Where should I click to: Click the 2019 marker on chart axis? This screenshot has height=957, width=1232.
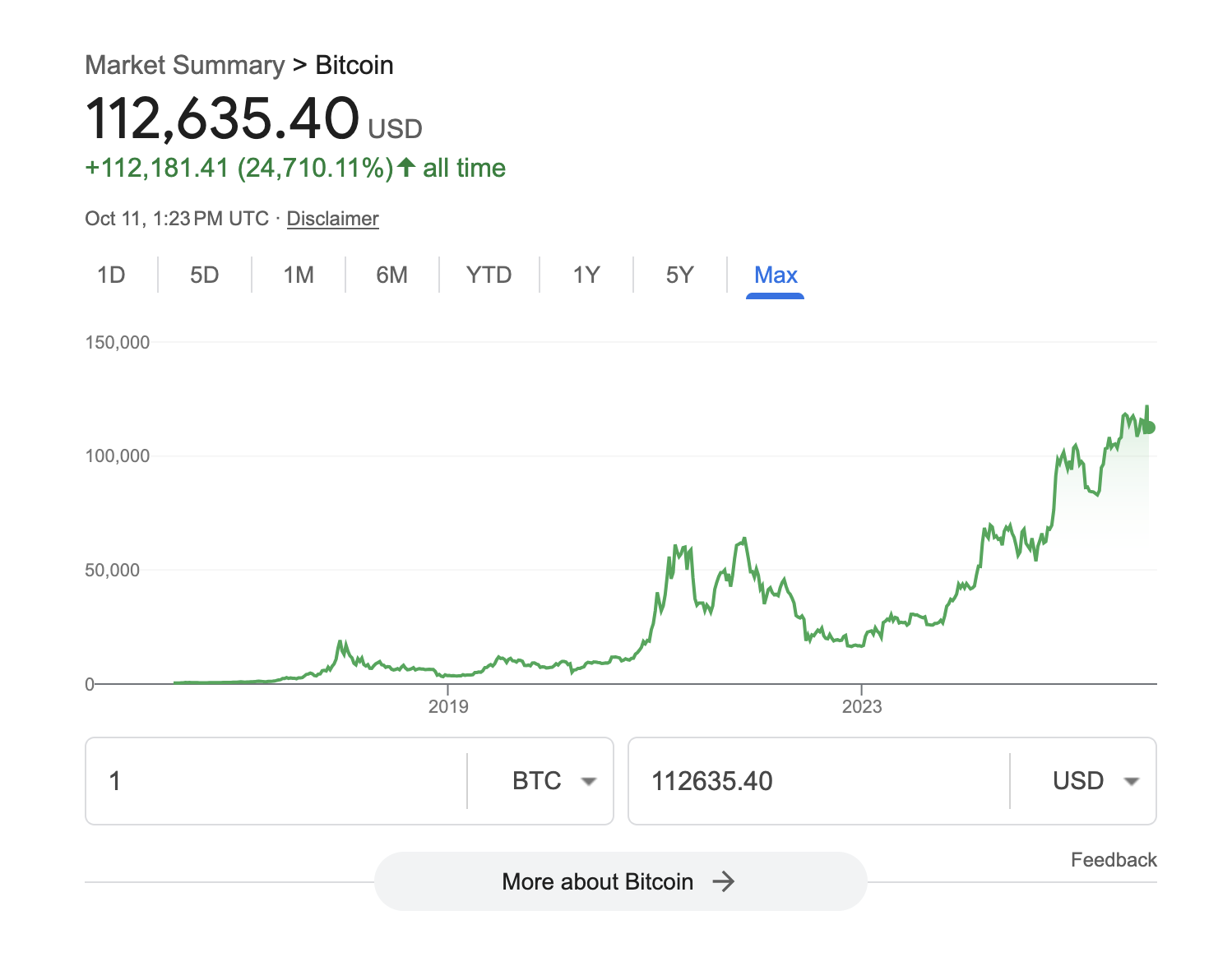[x=448, y=706]
